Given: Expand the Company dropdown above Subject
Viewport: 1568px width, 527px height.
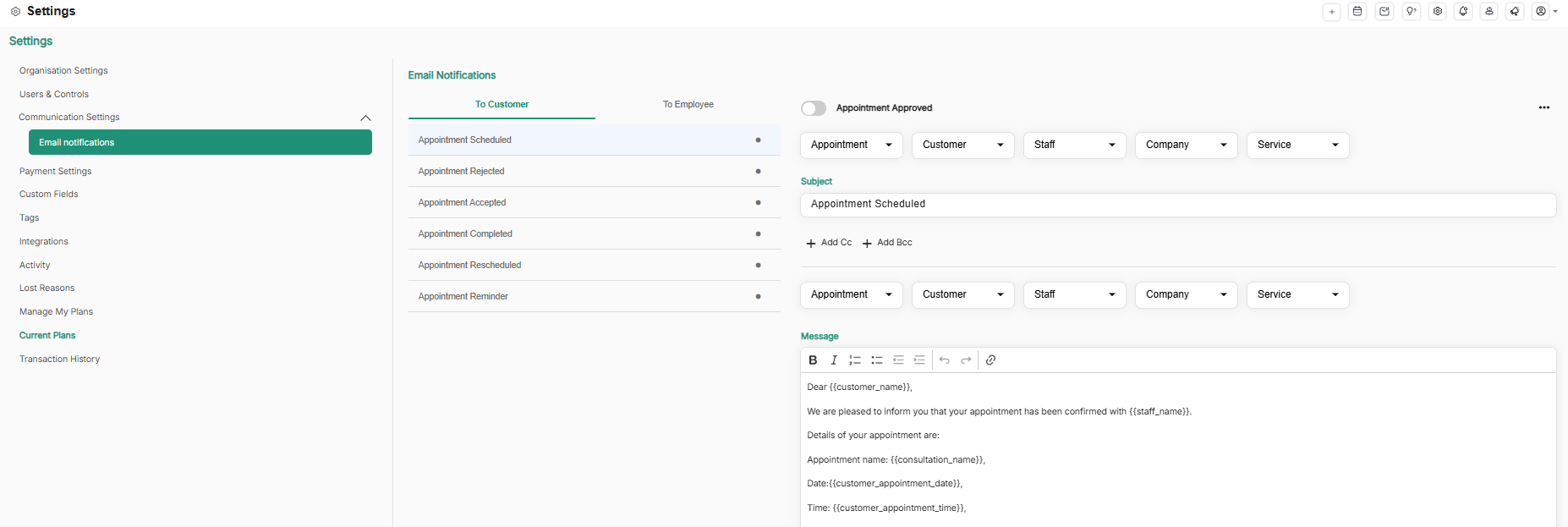Looking at the screenshot, I should (1186, 145).
